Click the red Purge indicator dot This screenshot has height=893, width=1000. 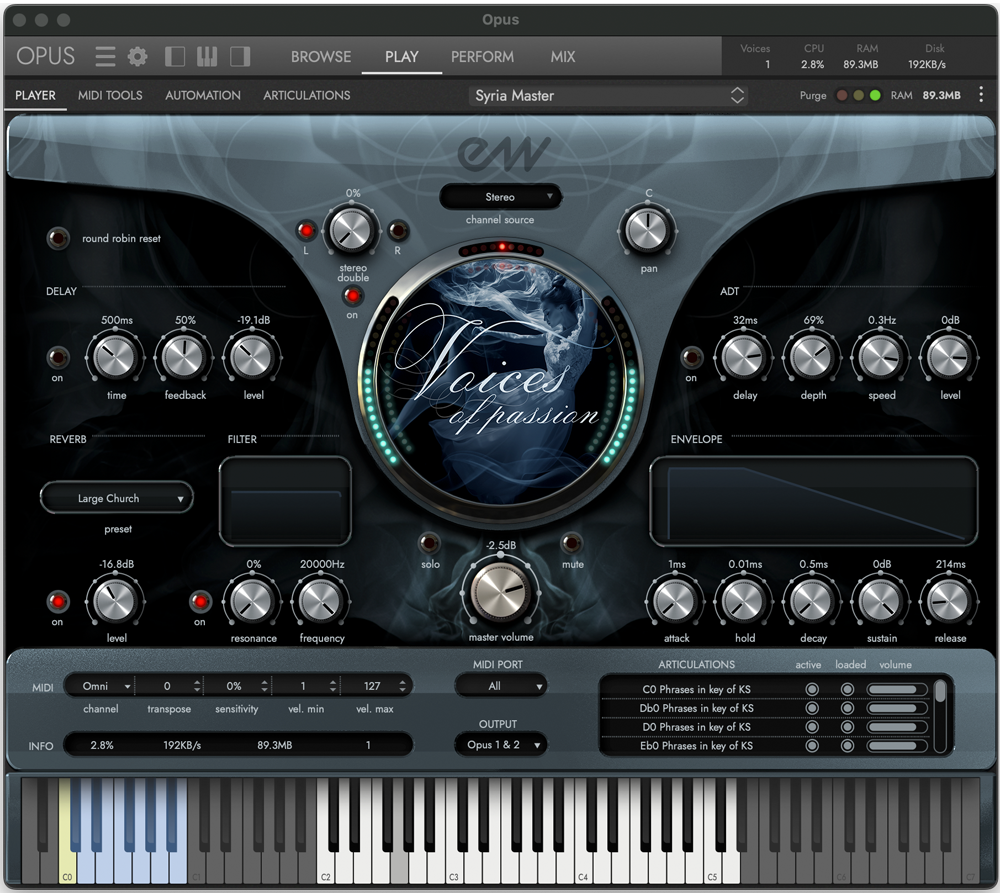[x=842, y=96]
